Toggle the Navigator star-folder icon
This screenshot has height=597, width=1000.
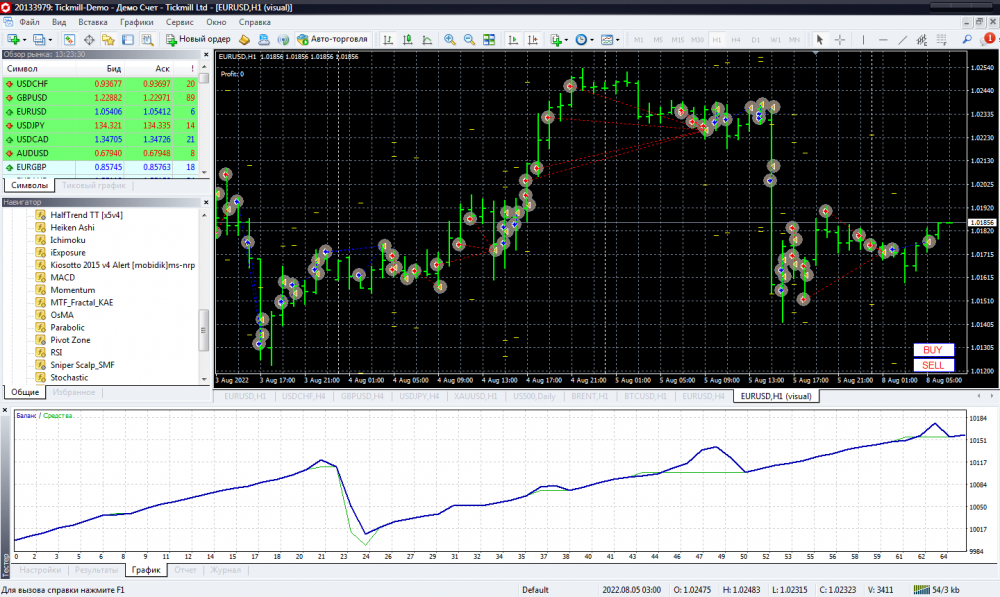[x=108, y=40]
